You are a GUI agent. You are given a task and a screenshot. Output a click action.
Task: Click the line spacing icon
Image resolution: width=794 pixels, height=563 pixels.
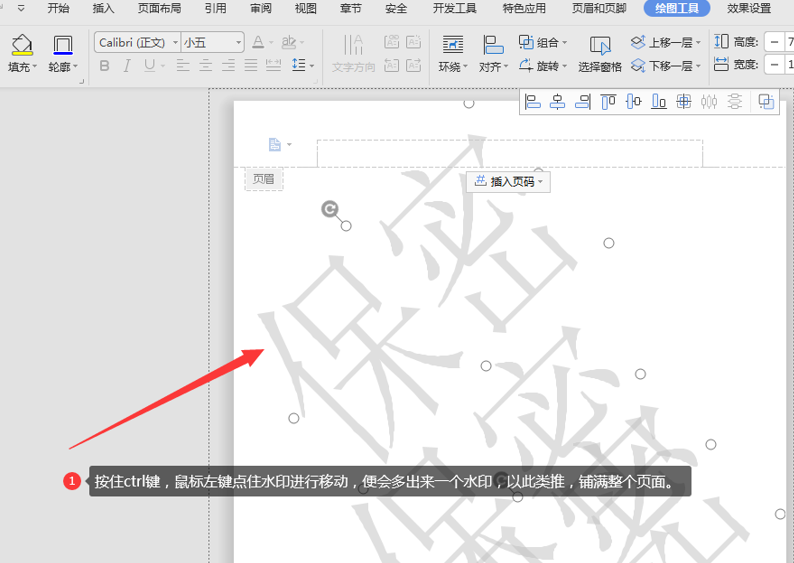coord(299,65)
